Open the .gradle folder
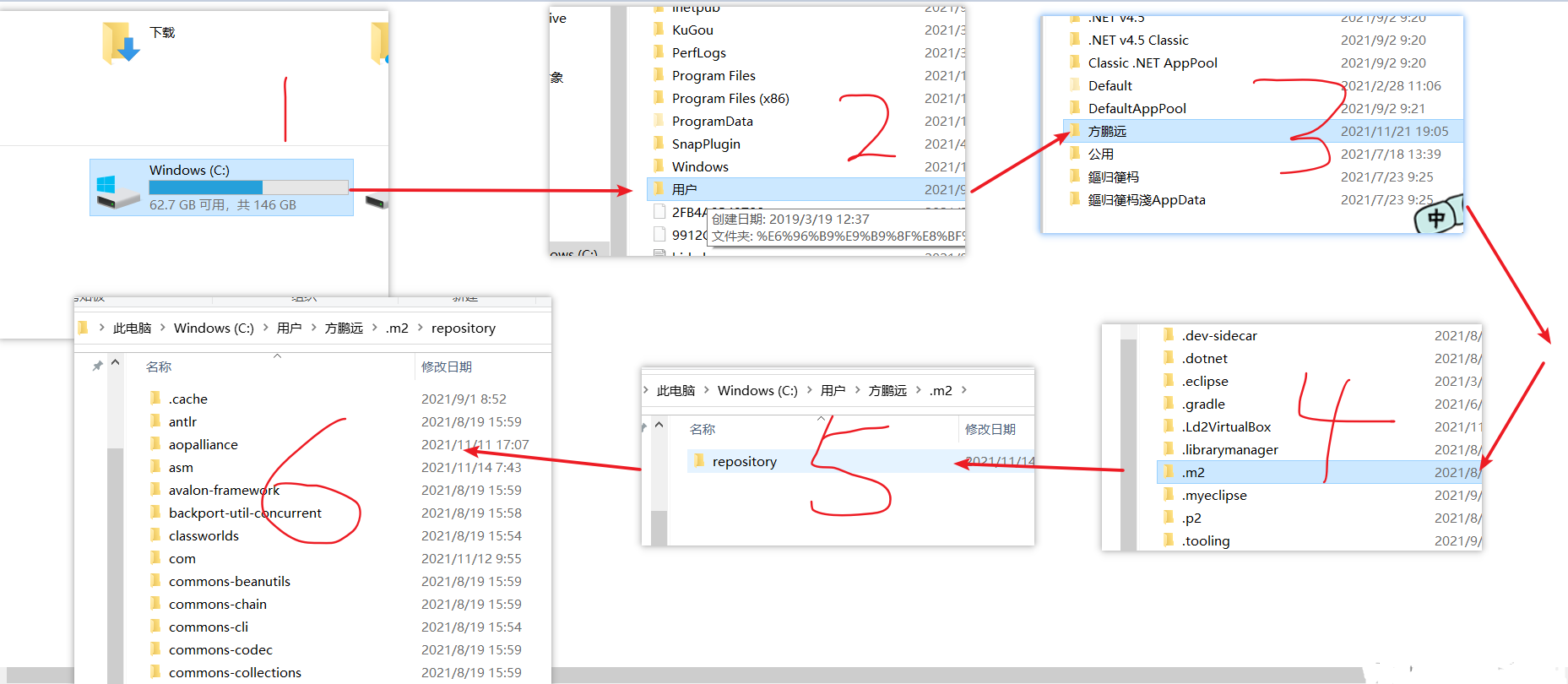1568x684 pixels. click(x=1202, y=404)
